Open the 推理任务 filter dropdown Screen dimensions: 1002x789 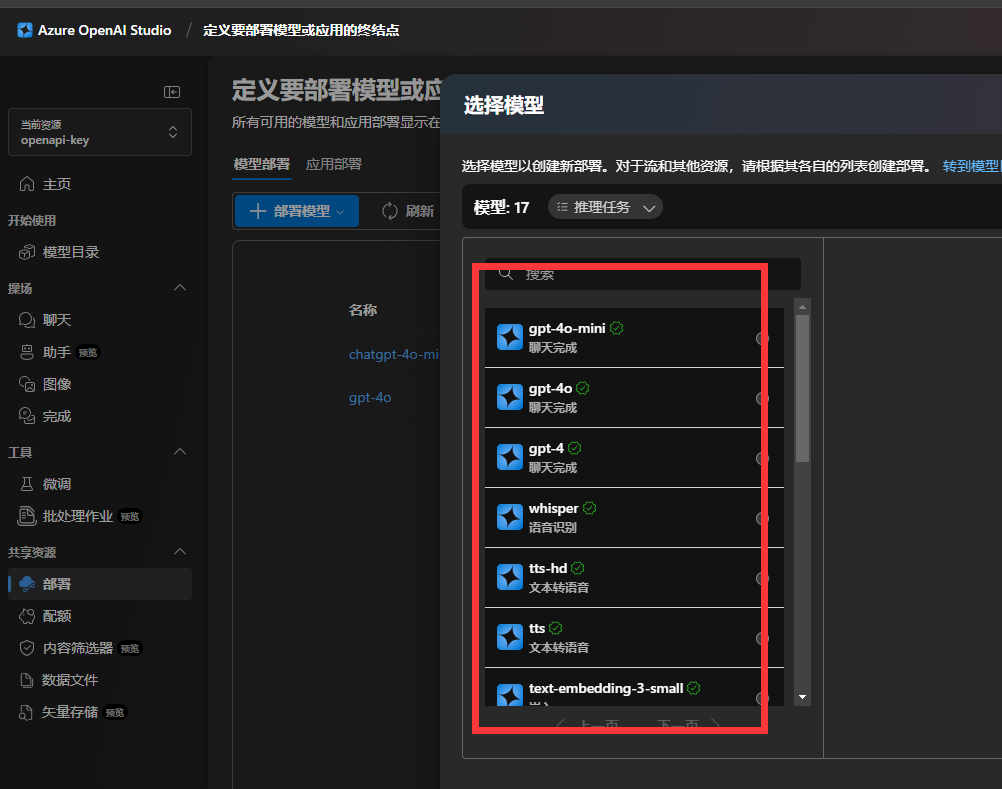click(605, 207)
